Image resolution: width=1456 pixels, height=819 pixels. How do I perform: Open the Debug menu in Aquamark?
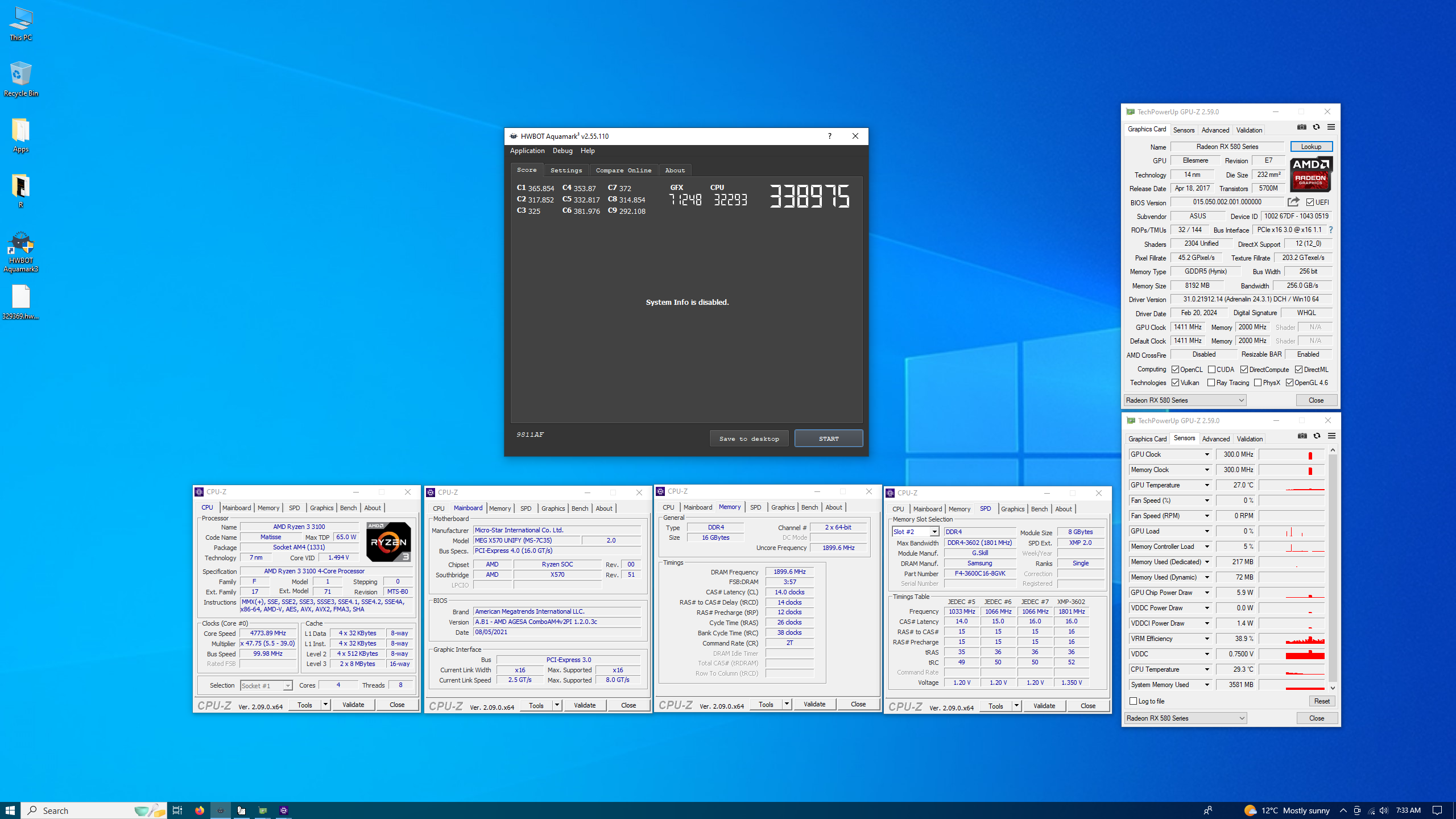pyautogui.click(x=562, y=151)
